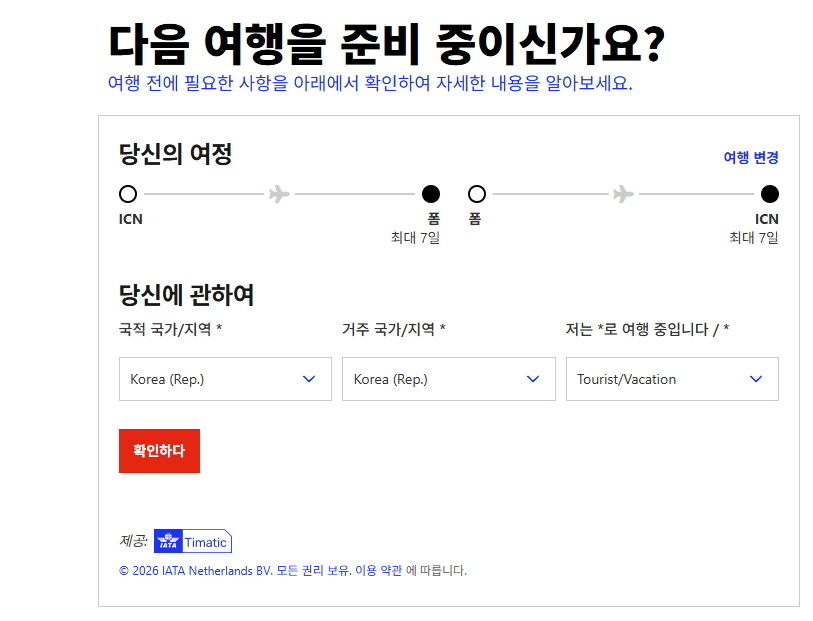Open the Tourist/Vacation travel purpose dropdown

point(672,379)
